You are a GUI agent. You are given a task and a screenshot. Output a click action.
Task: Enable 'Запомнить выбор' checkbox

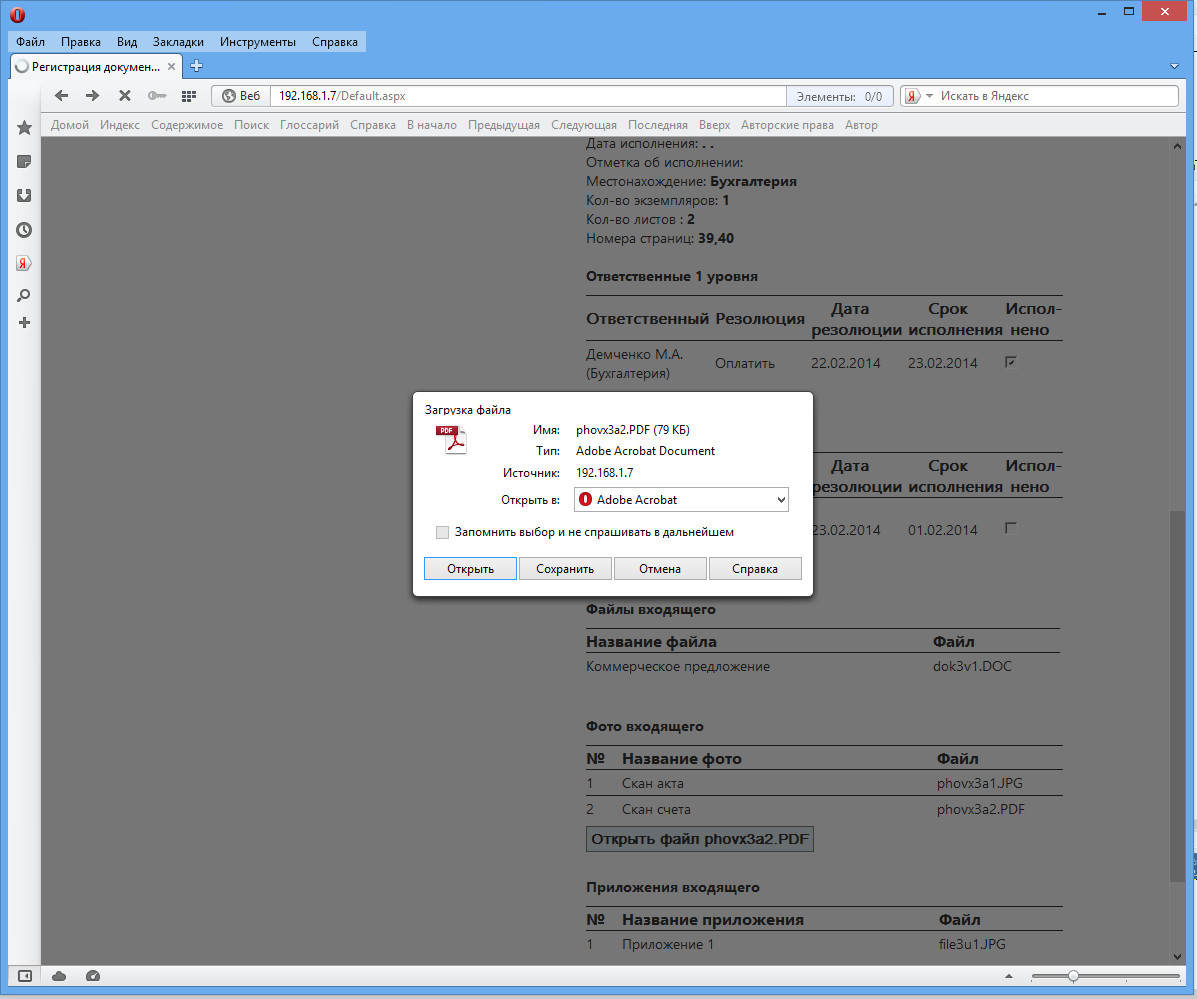pos(443,532)
